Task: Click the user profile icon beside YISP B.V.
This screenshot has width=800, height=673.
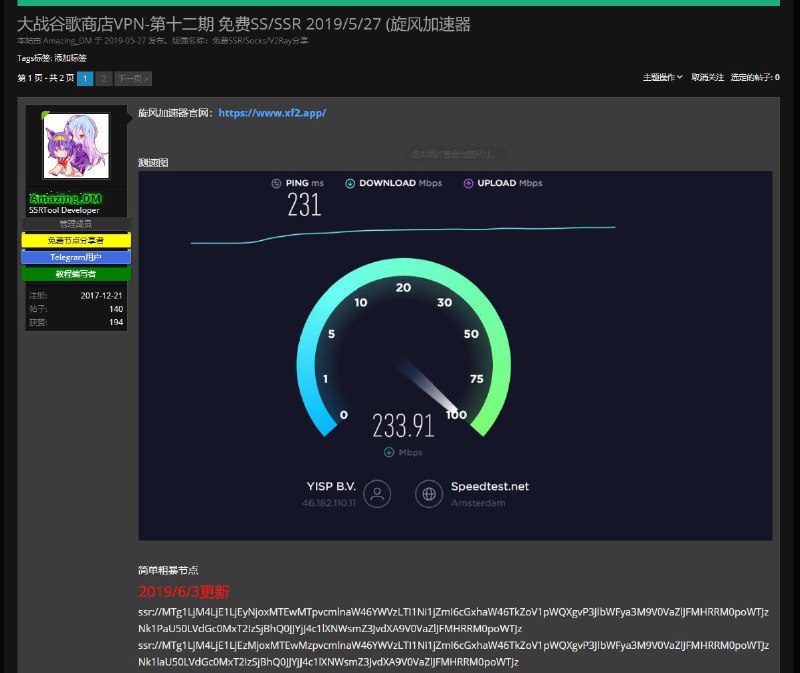Action: point(378,493)
